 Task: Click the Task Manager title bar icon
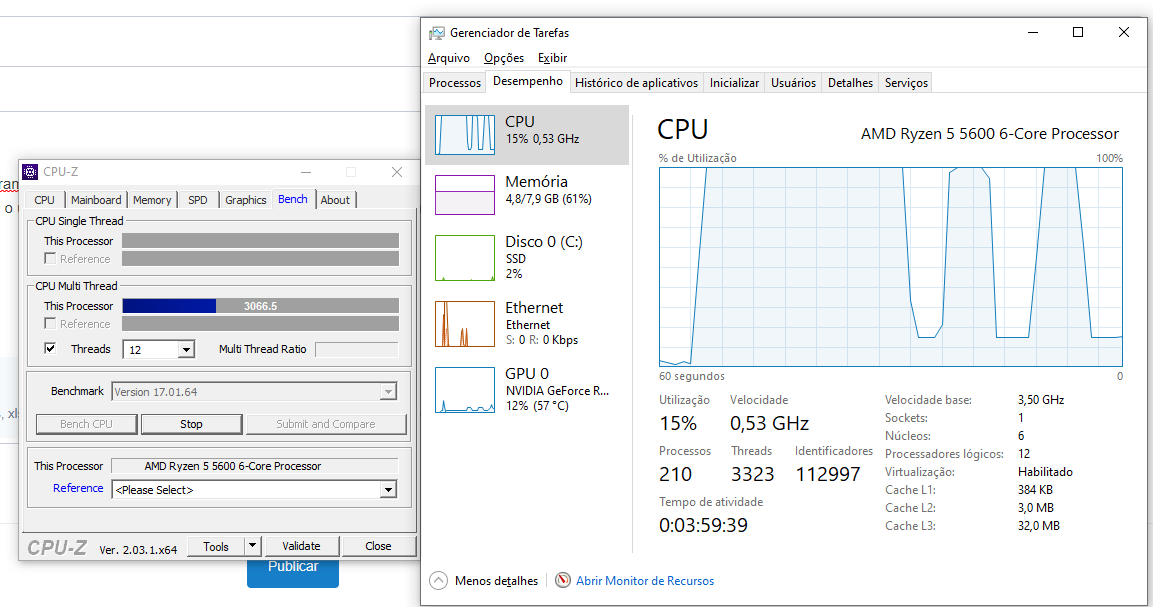coord(437,32)
